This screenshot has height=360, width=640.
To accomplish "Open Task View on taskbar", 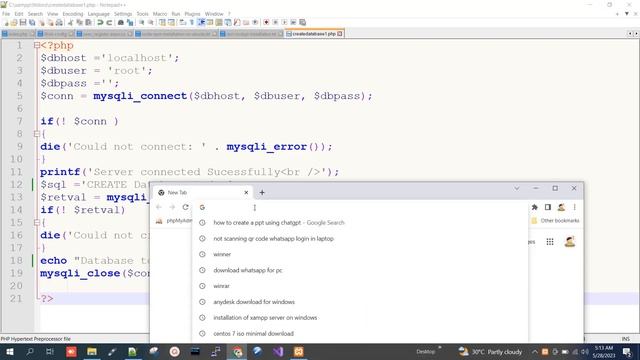I will point(50,351).
